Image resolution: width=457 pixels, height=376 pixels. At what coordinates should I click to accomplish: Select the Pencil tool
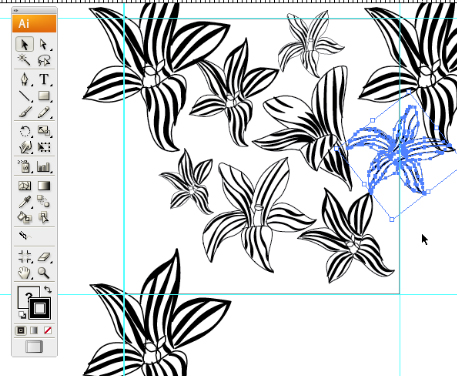44,112
